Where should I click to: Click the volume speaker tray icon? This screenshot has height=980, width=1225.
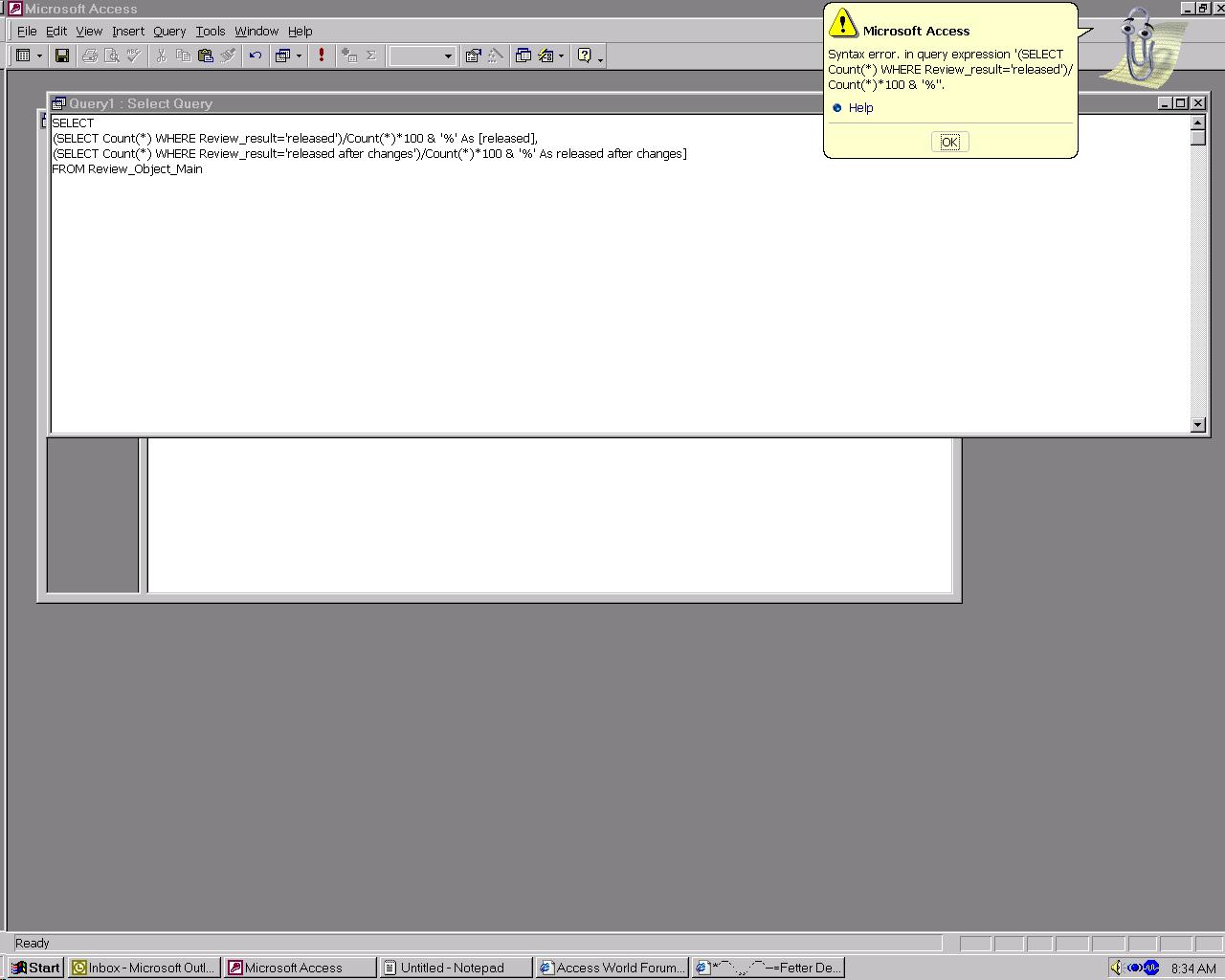click(1118, 968)
